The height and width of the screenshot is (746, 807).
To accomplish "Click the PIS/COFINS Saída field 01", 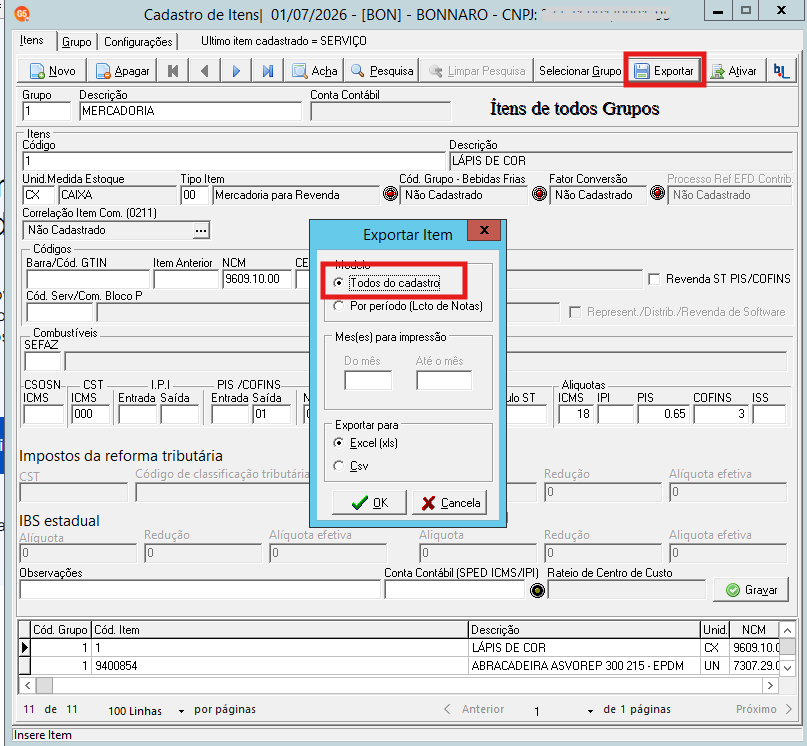I will 272,414.
